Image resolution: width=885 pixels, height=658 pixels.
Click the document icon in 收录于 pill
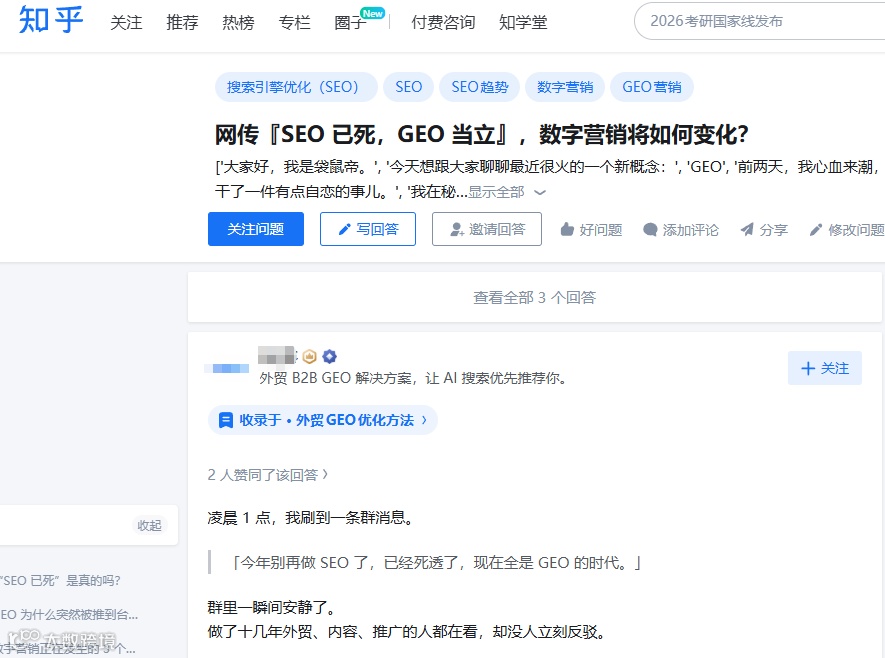click(x=226, y=420)
